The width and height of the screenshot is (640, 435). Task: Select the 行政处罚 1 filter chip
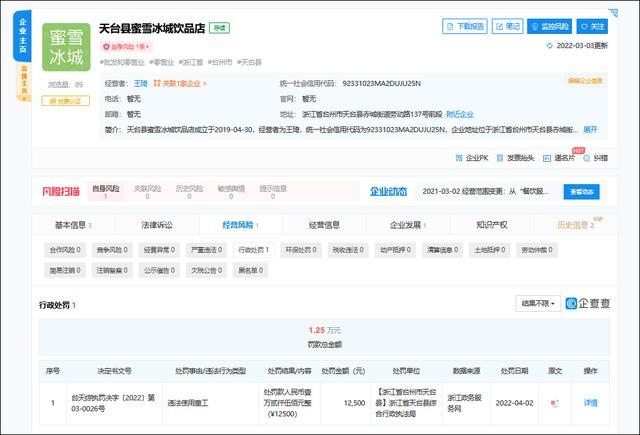[x=253, y=250]
